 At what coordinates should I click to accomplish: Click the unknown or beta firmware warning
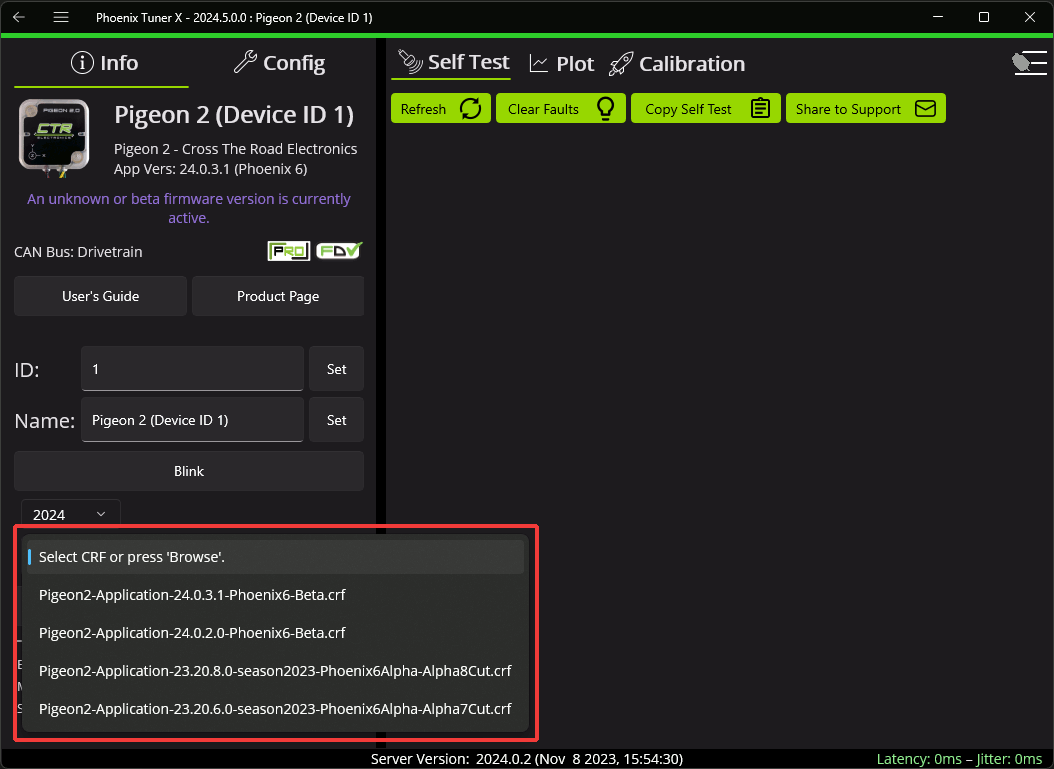click(x=189, y=208)
